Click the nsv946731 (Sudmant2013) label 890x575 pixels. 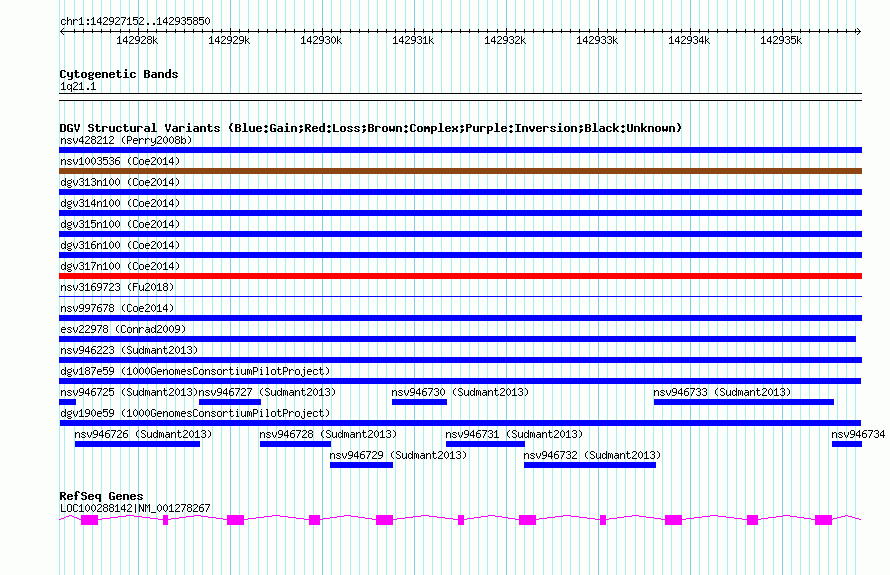(x=514, y=434)
